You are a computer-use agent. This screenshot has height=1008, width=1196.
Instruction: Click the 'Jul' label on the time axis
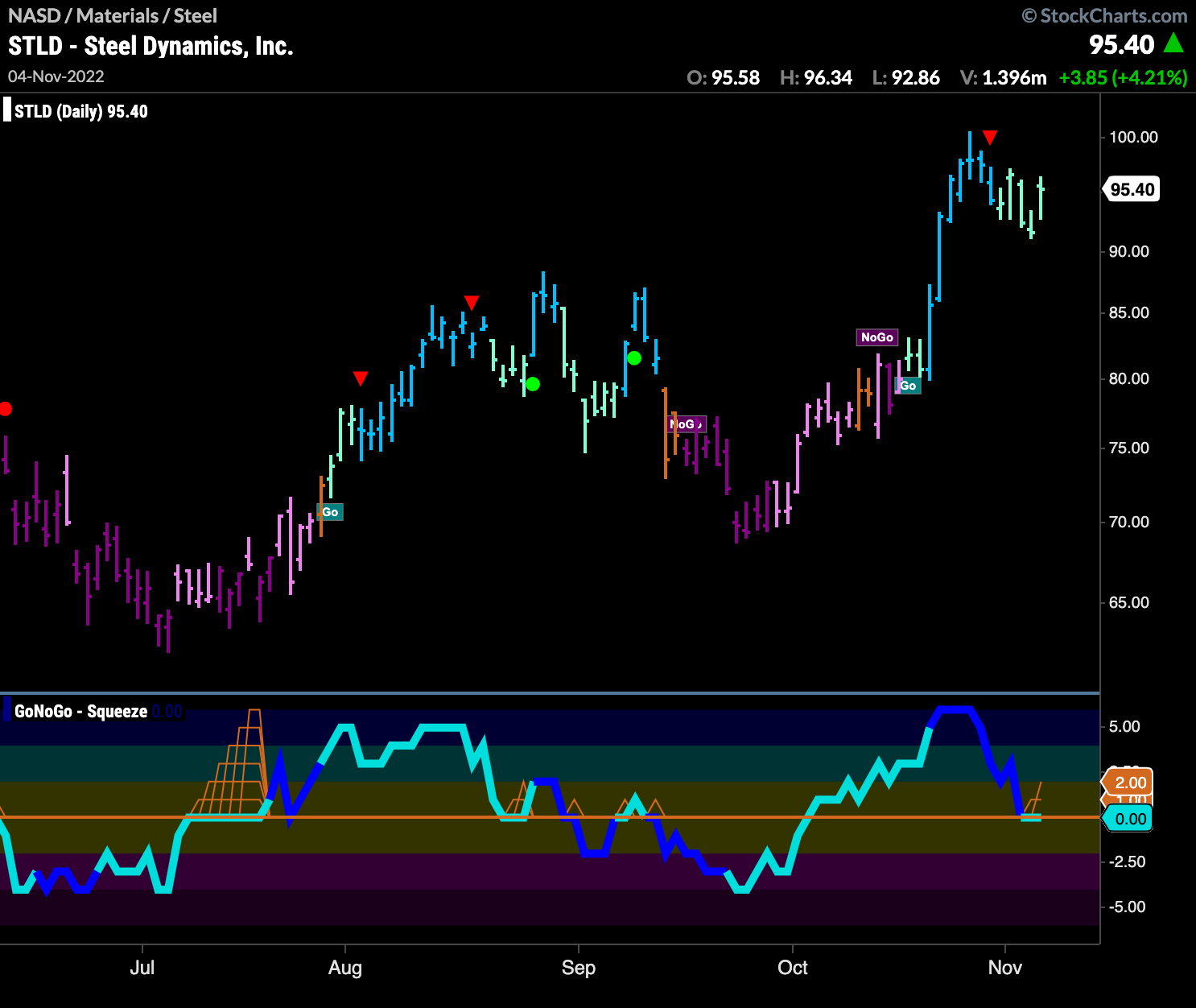(142, 967)
